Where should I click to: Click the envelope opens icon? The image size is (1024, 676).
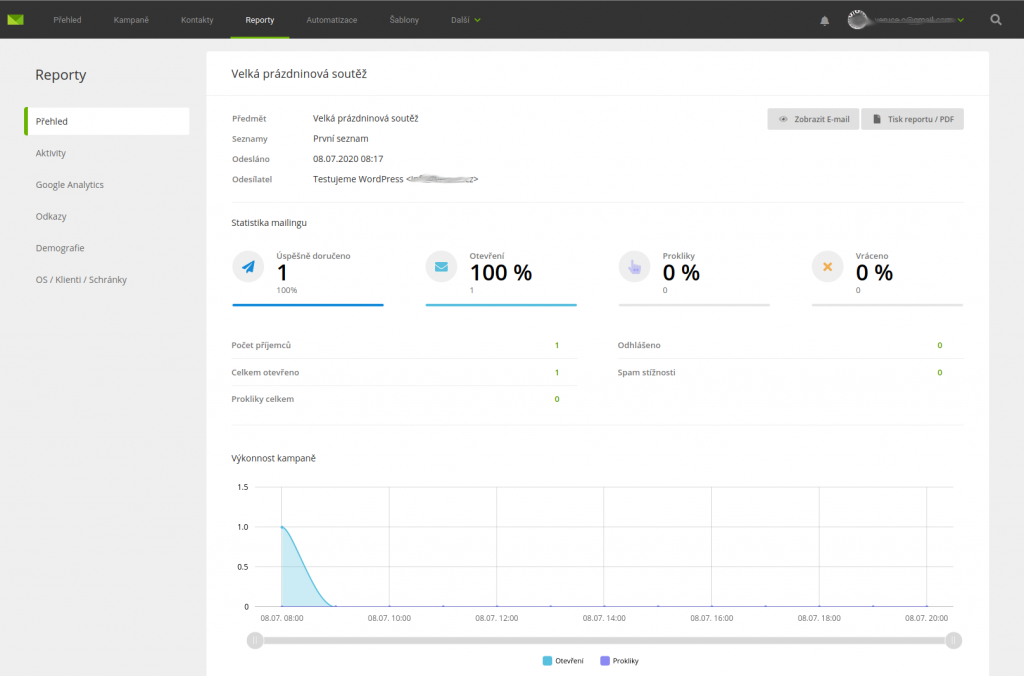pyautogui.click(x=441, y=266)
